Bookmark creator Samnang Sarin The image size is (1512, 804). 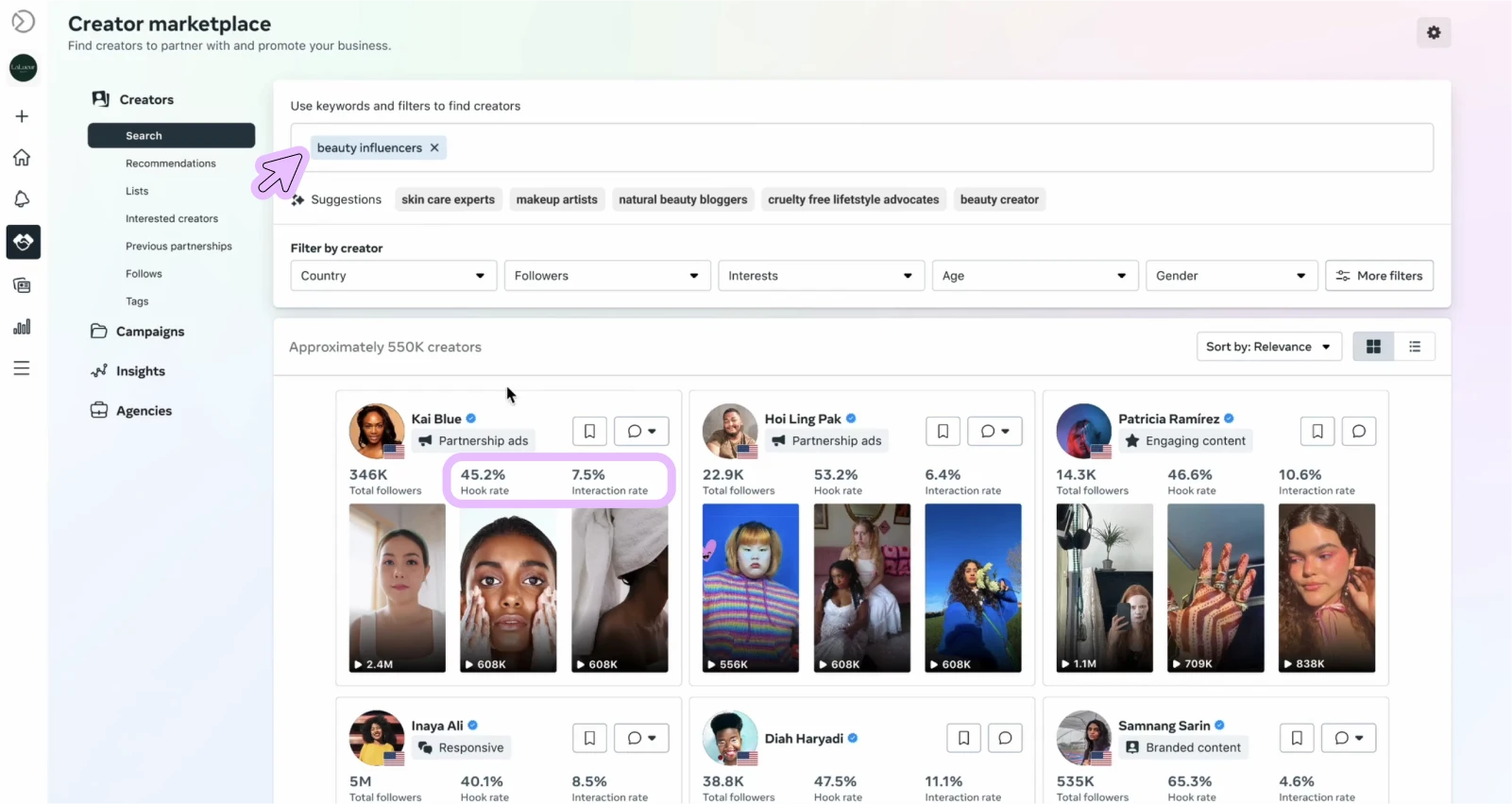[x=1297, y=738]
